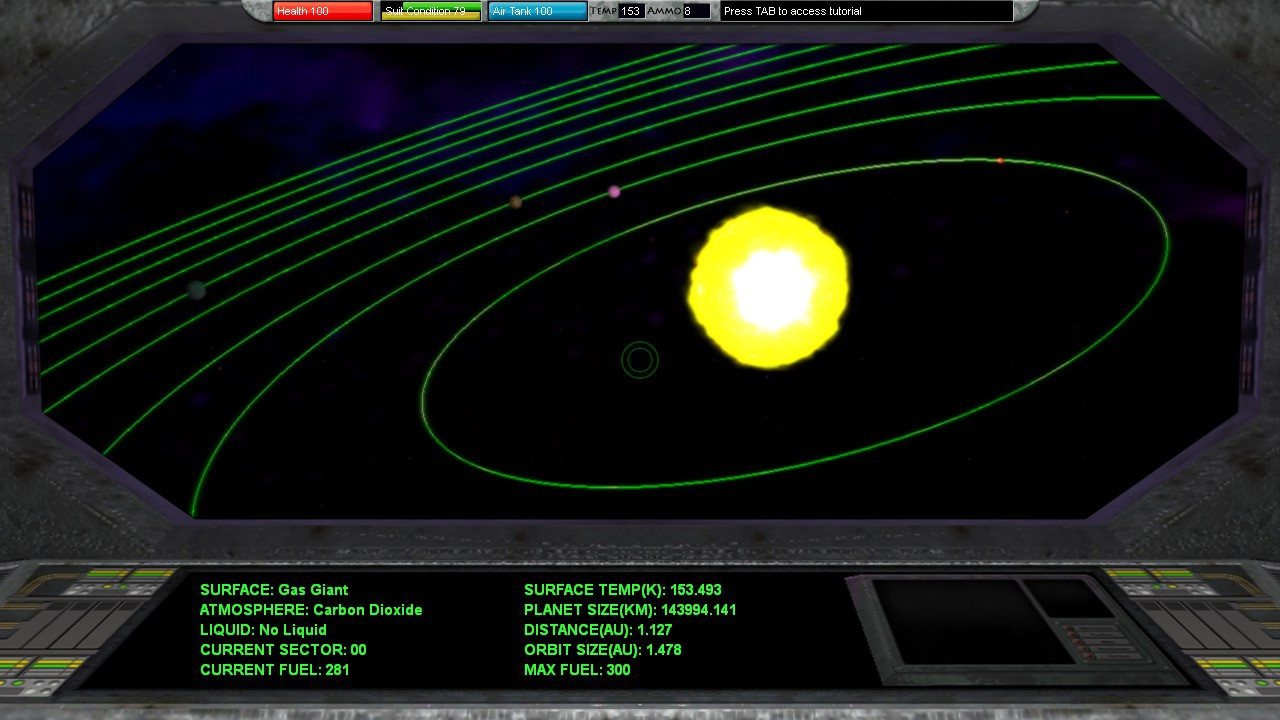The height and width of the screenshot is (720, 1280).
Task: Click the Suit Condition 79 bar
Action: 431,11
